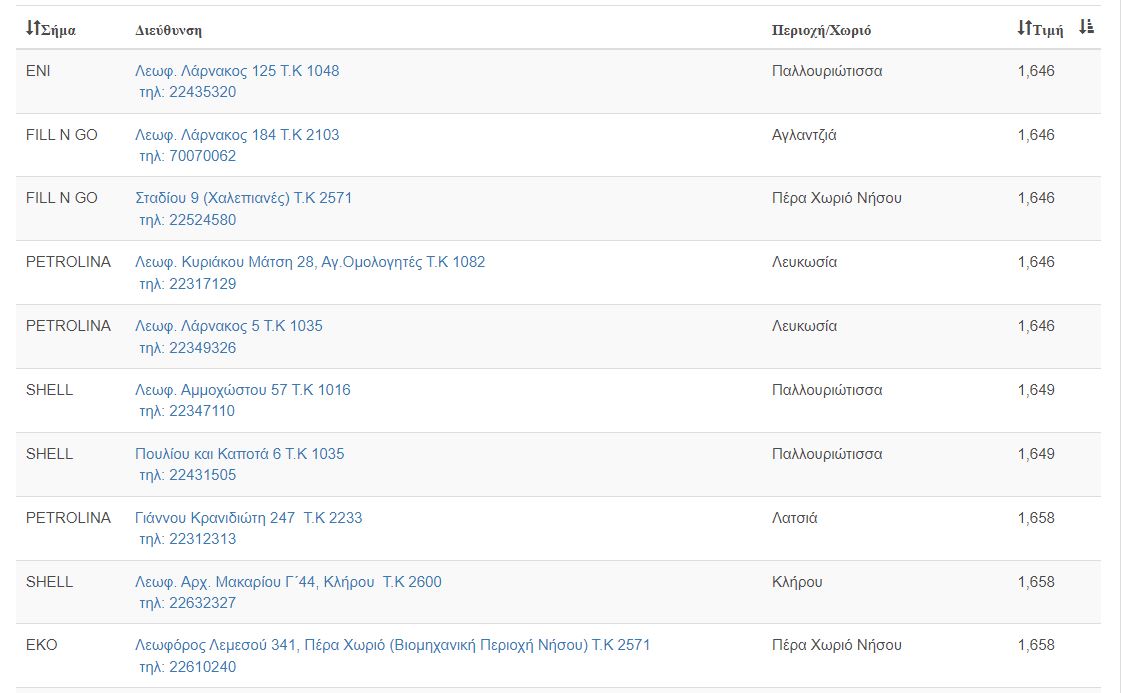The image size is (1121, 693).
Task: Click phone number 70070062
Action: [188, 156]
